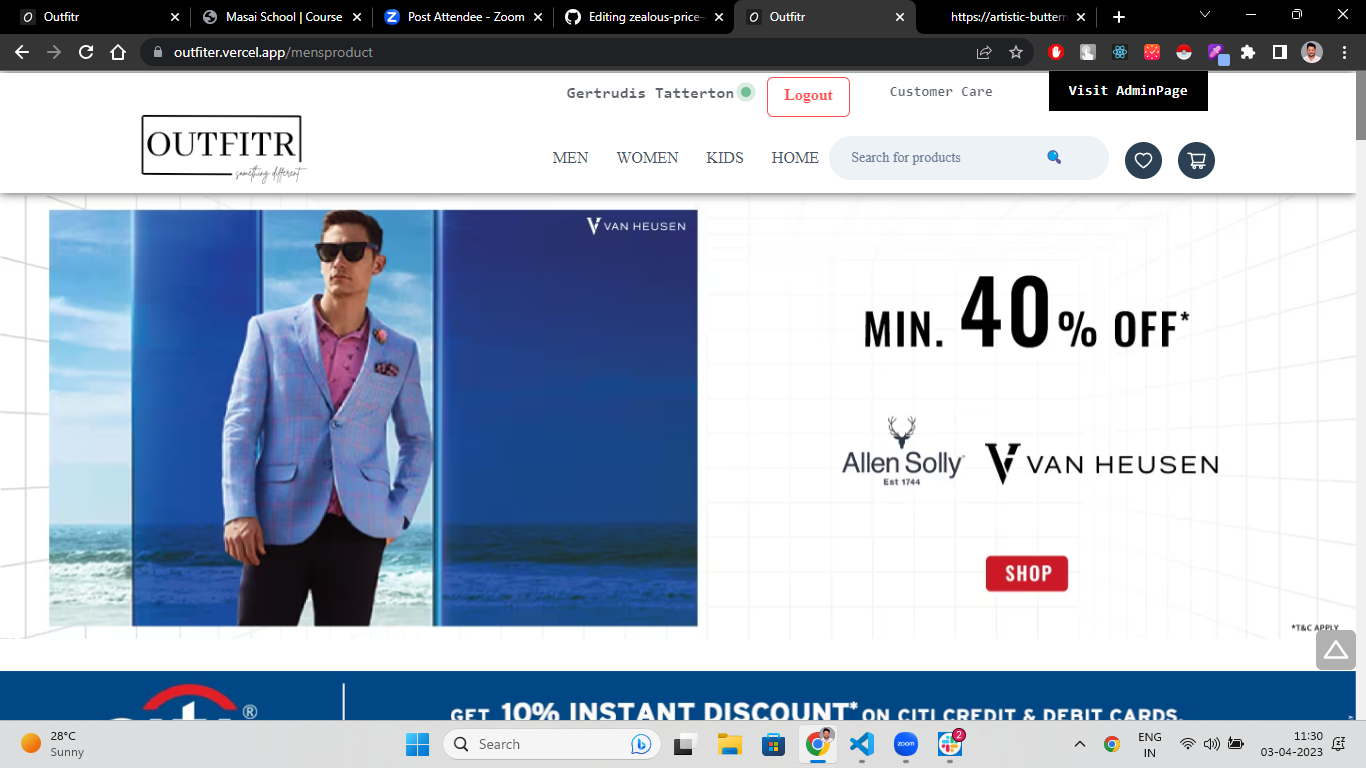This screenshot has height=768, width=1366.
Task: Toggle the browser side panel icon
Action: point(1279,52)
